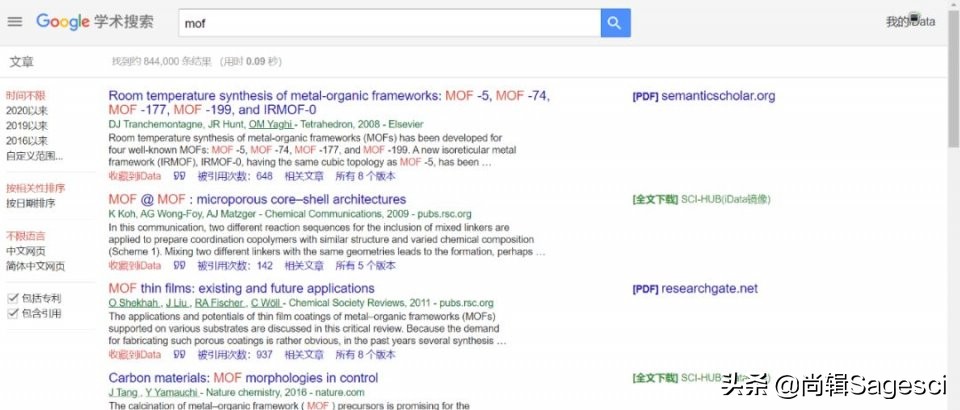The height and width of the screenshot is (410, 960).
Task: Sort by relevance 按相关性排序
Action: coord(36,188)
